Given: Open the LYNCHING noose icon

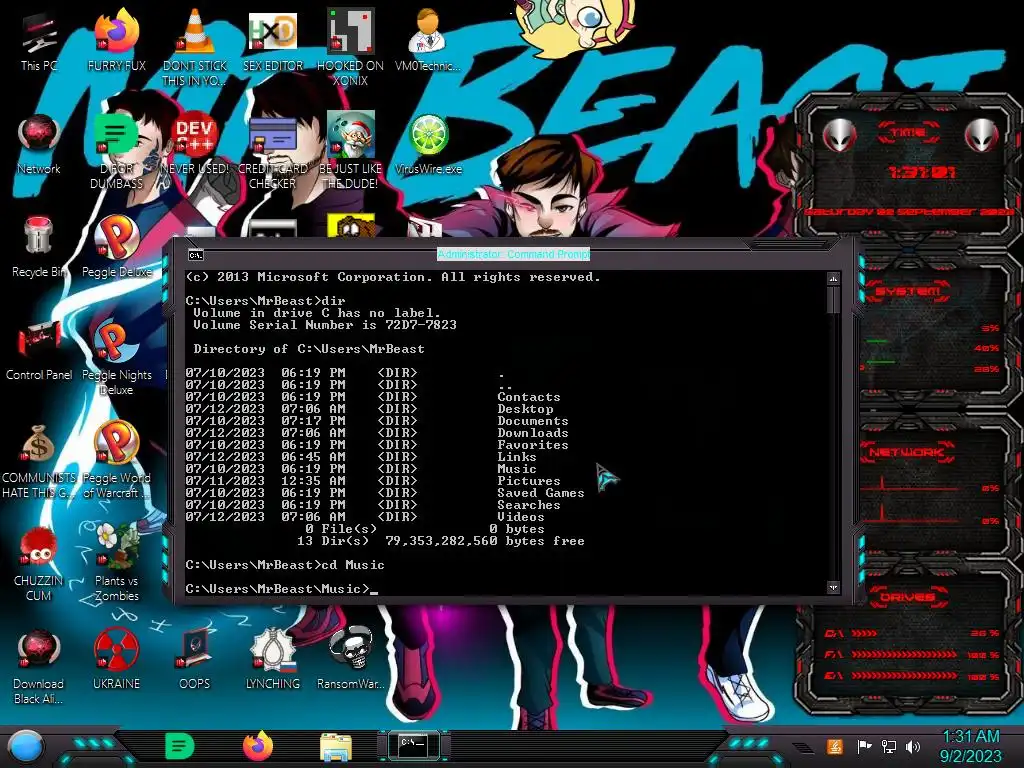Looking at the screenshot, I should click(x=272, y=660).
